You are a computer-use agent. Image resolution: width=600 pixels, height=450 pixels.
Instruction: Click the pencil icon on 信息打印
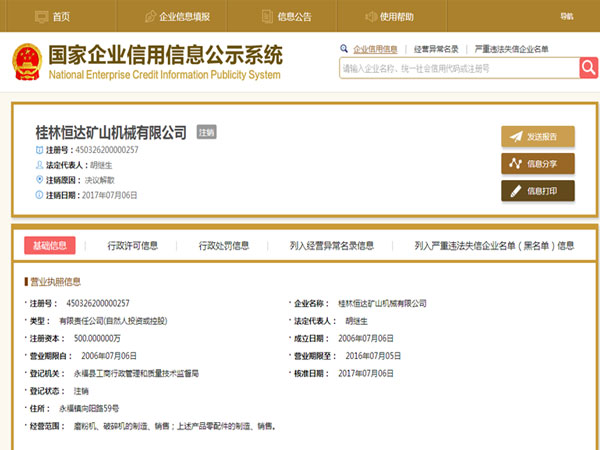516,191
